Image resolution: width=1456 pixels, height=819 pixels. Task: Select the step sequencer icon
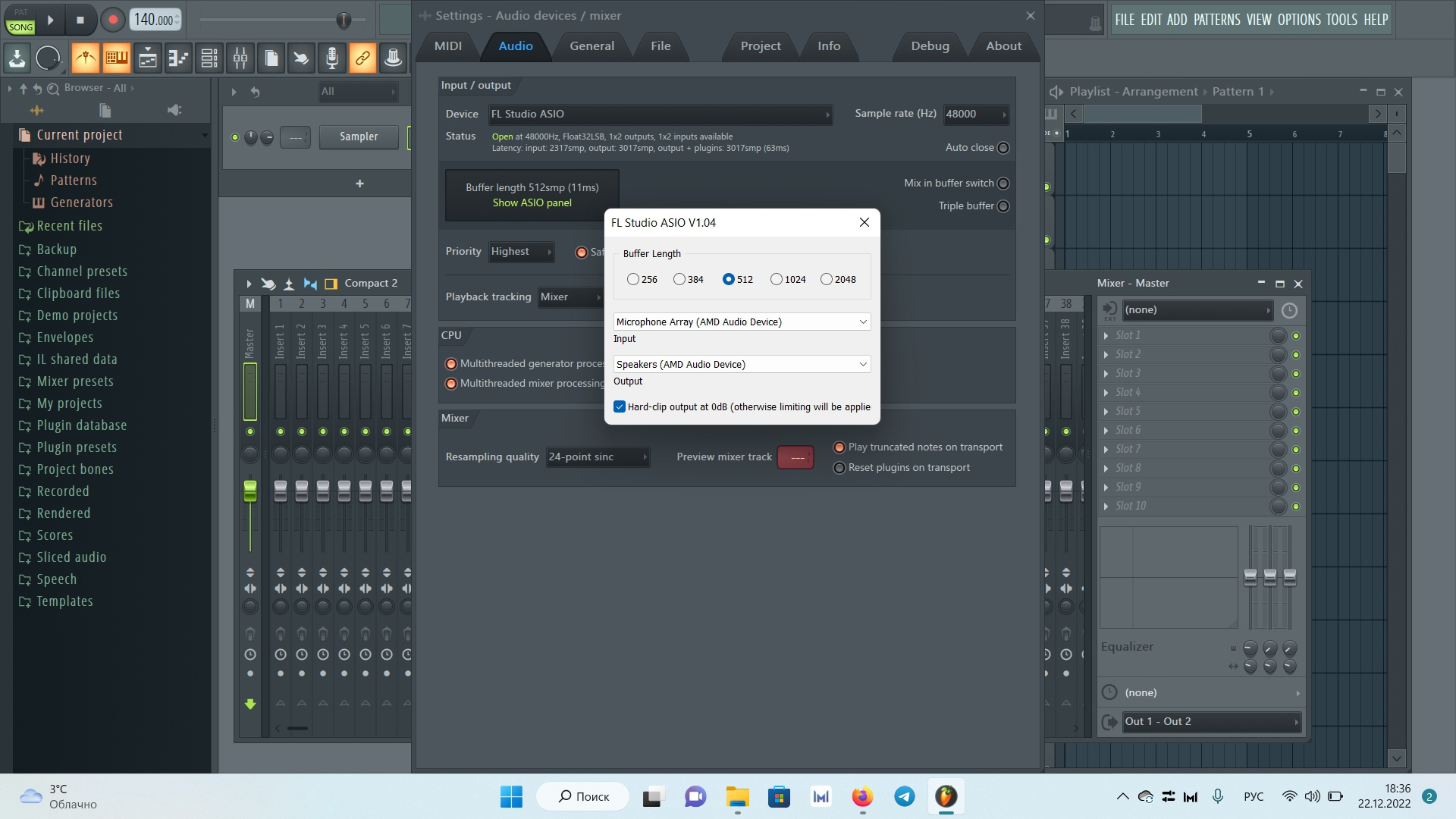[118, 57]
